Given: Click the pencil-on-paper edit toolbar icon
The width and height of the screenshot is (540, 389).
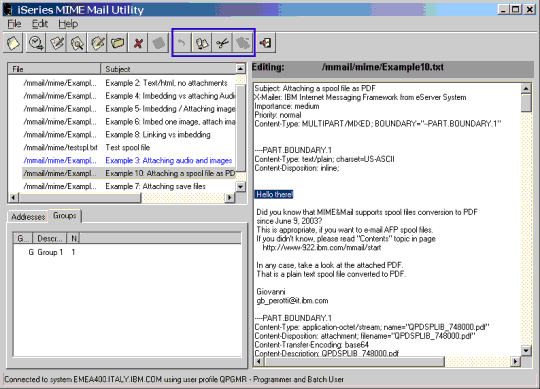Looking at the screenshot, I should 97,43.
